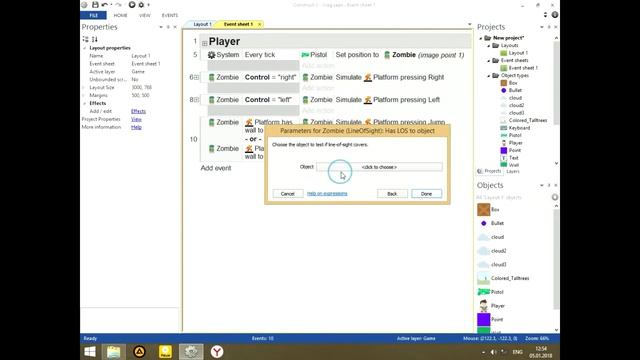The height and width of the screenshot is (360, 640).
Task: Click the gear debug icon in the title bar
Action: pyautogui.click(x=141, y=4)
